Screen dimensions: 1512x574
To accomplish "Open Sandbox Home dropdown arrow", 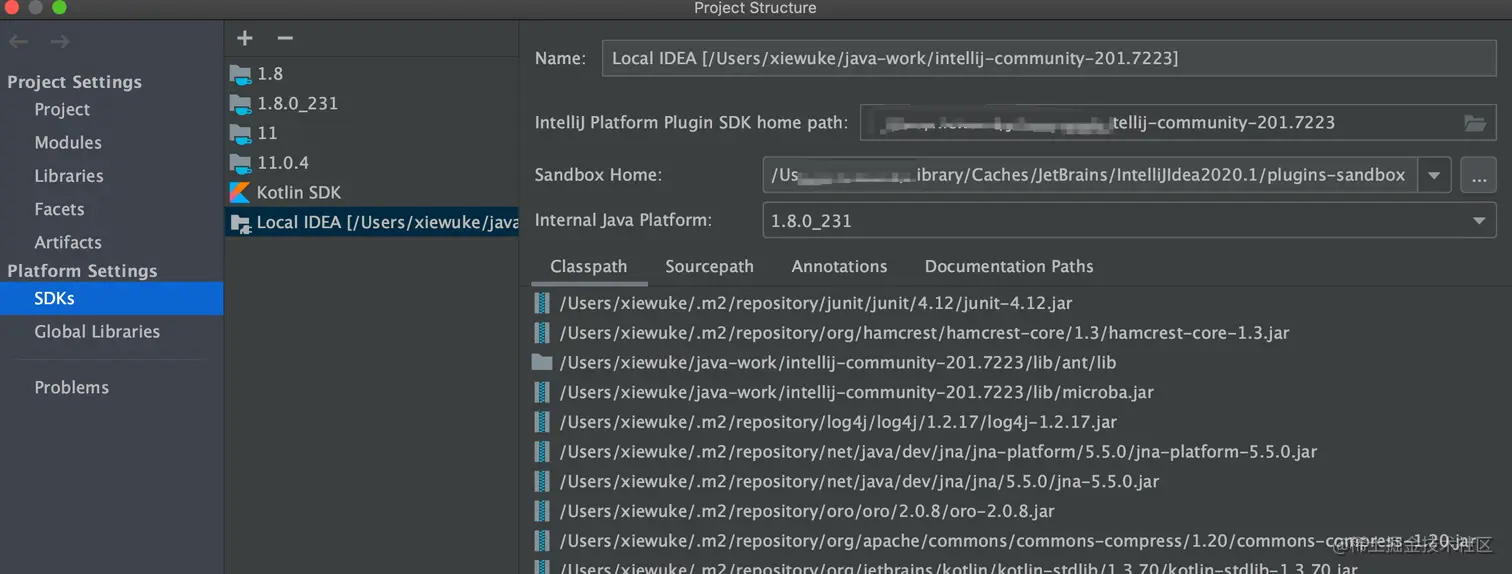I will 1433,175.
